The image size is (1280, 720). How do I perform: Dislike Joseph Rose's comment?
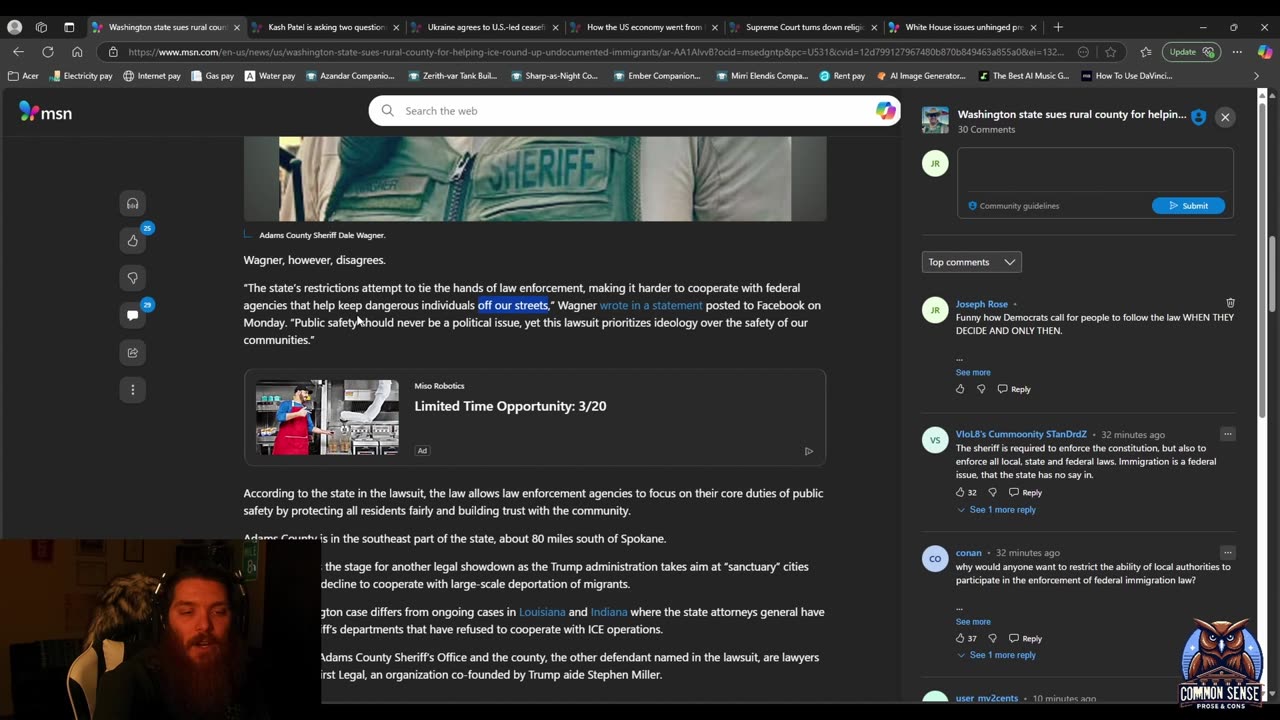[x=981, y=389]
